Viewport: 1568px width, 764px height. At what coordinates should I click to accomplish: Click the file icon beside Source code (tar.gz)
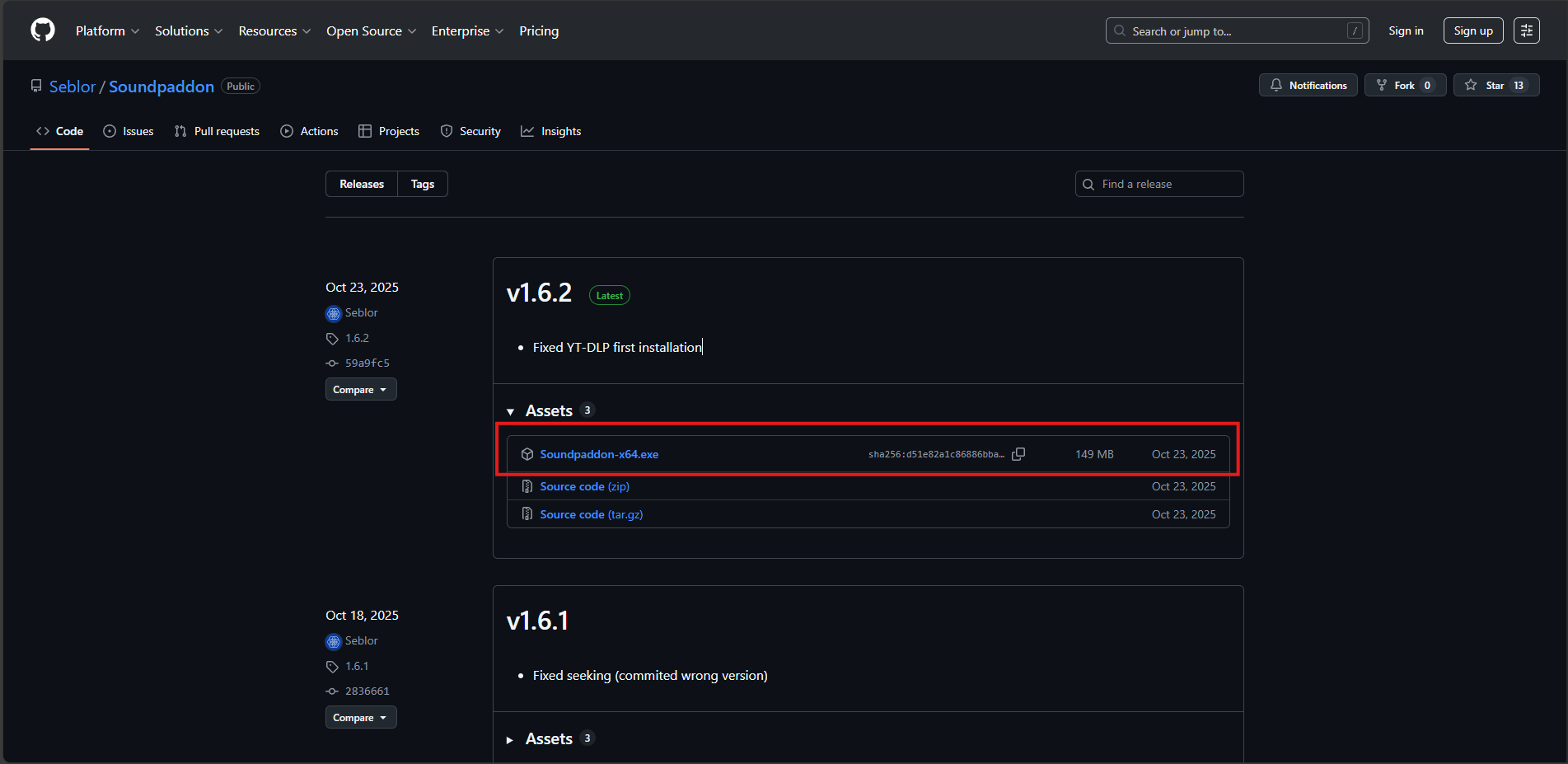pos(527,514)
